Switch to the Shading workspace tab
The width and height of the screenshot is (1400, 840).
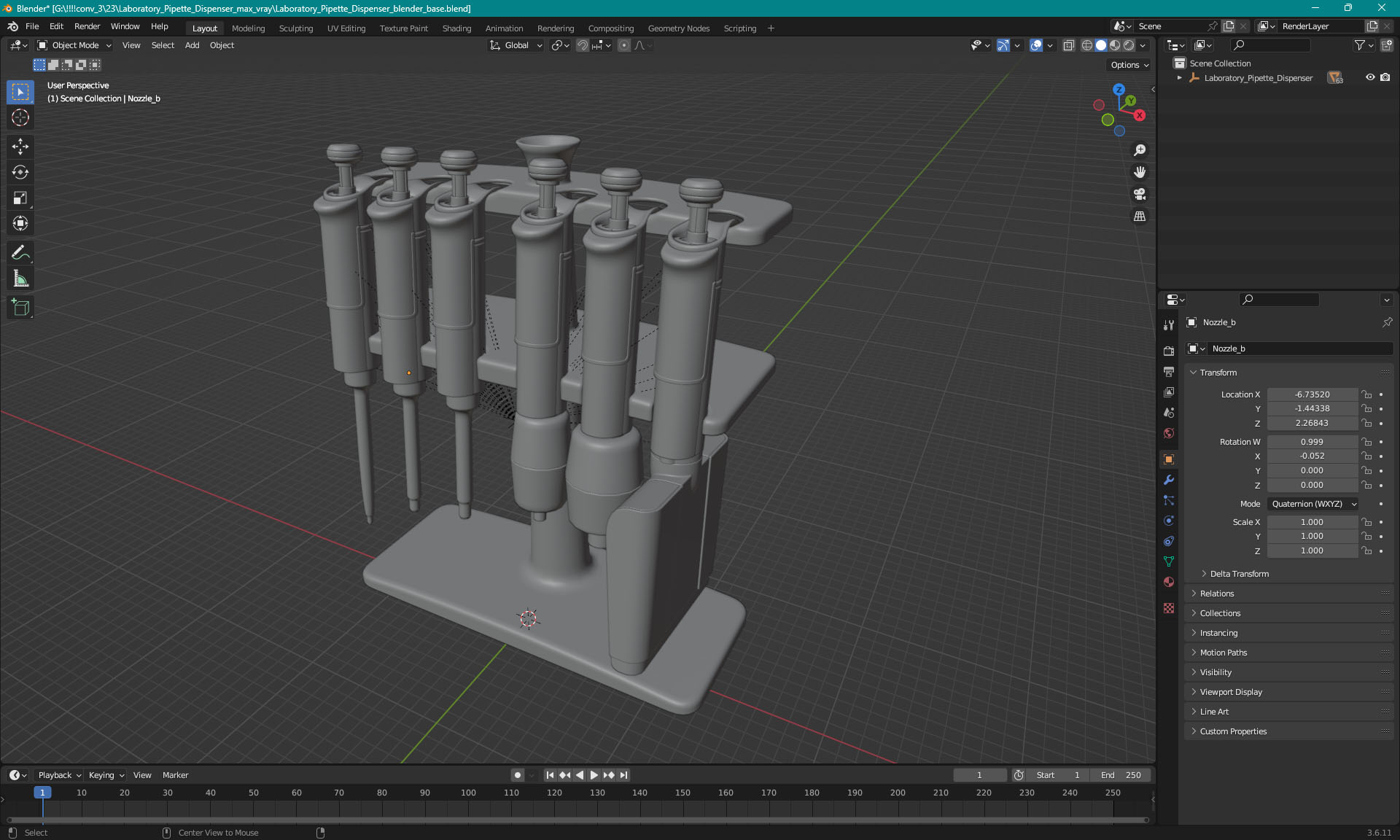pyautogui.click(x=456, y=27)
